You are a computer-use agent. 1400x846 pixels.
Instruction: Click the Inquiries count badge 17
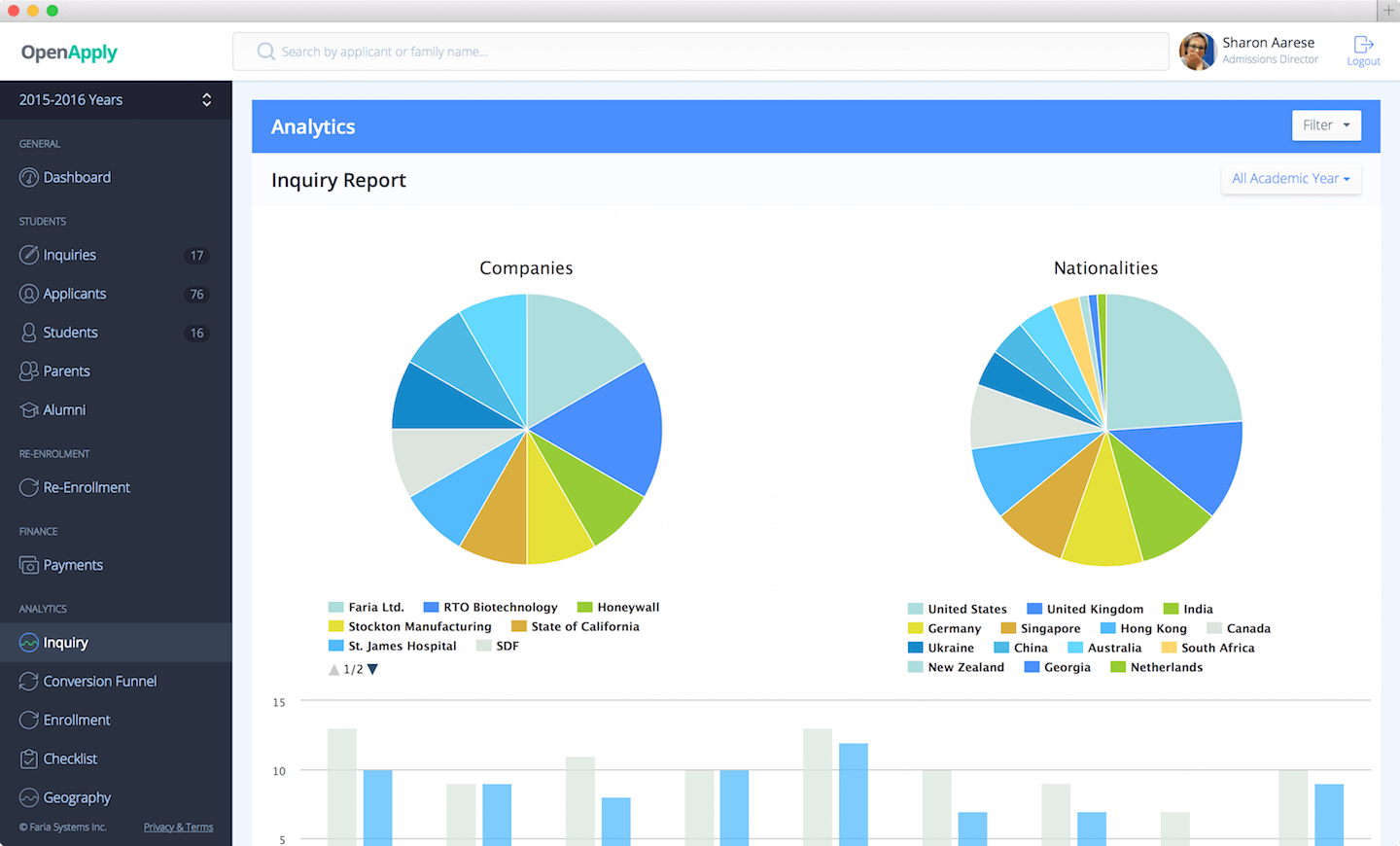tap(196, 256)
